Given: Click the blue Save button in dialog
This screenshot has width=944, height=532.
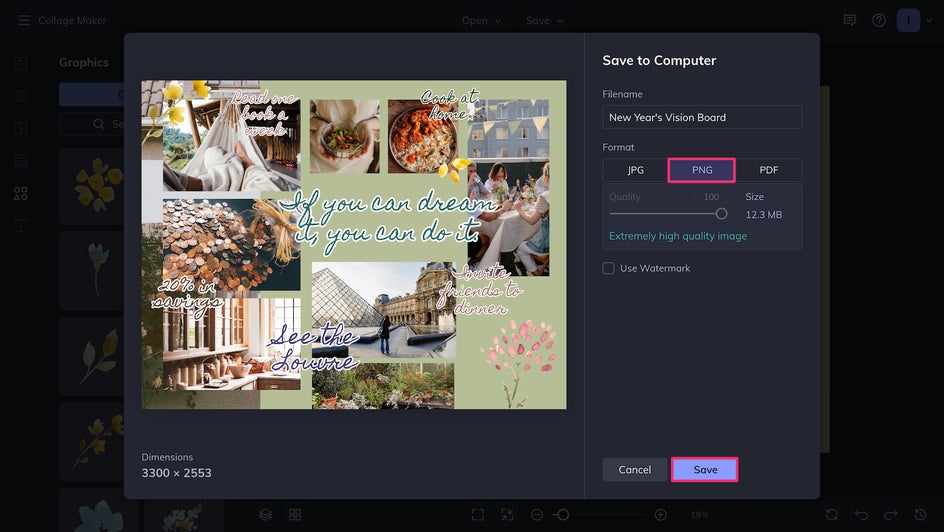Looking at the screenshot, I should click(x=705, y=469).
